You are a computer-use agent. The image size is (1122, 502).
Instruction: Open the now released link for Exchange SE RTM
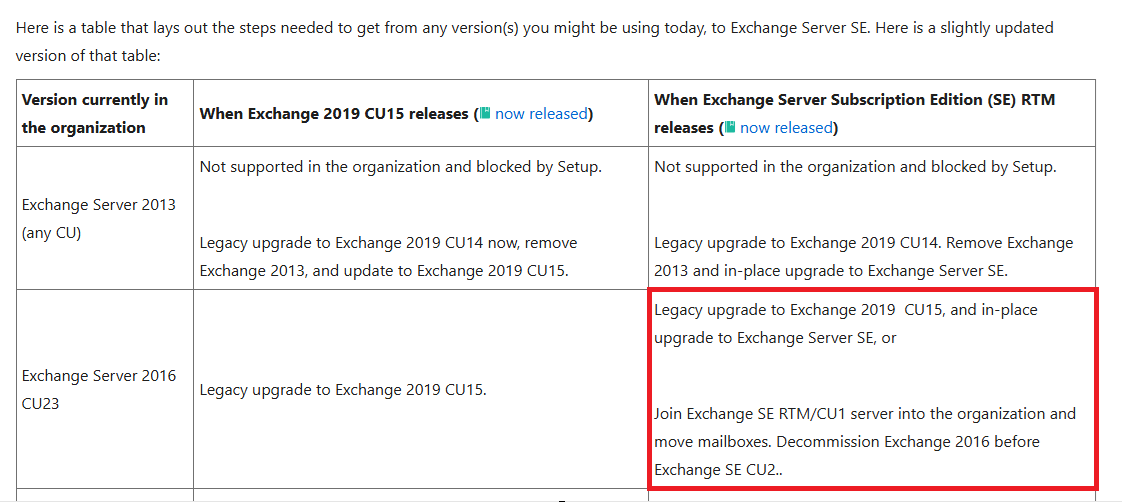pos(786,127)
